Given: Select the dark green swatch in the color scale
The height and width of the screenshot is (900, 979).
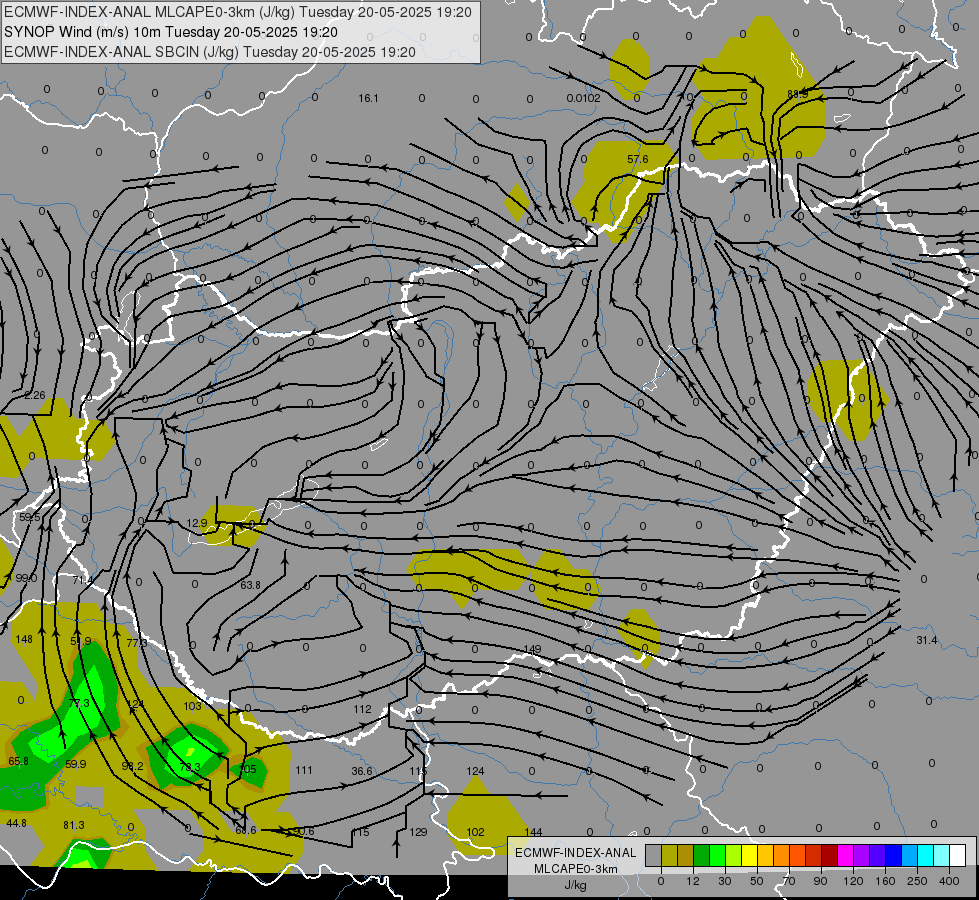Looking at the screenshot, I should coord(702,855).
